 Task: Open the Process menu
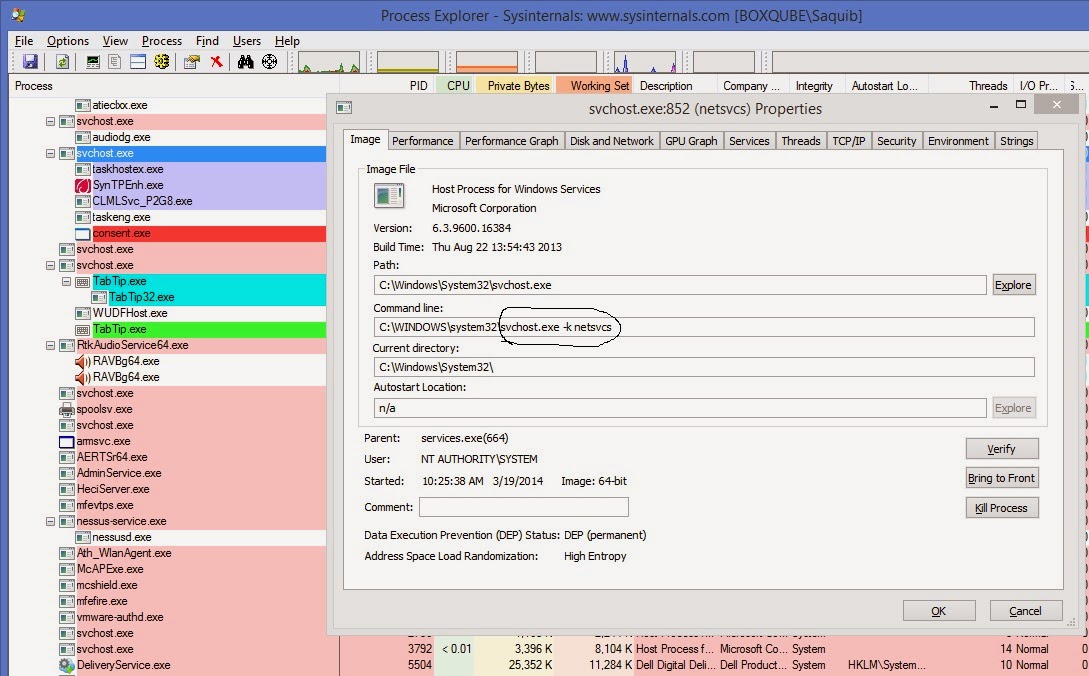[161, 41]
